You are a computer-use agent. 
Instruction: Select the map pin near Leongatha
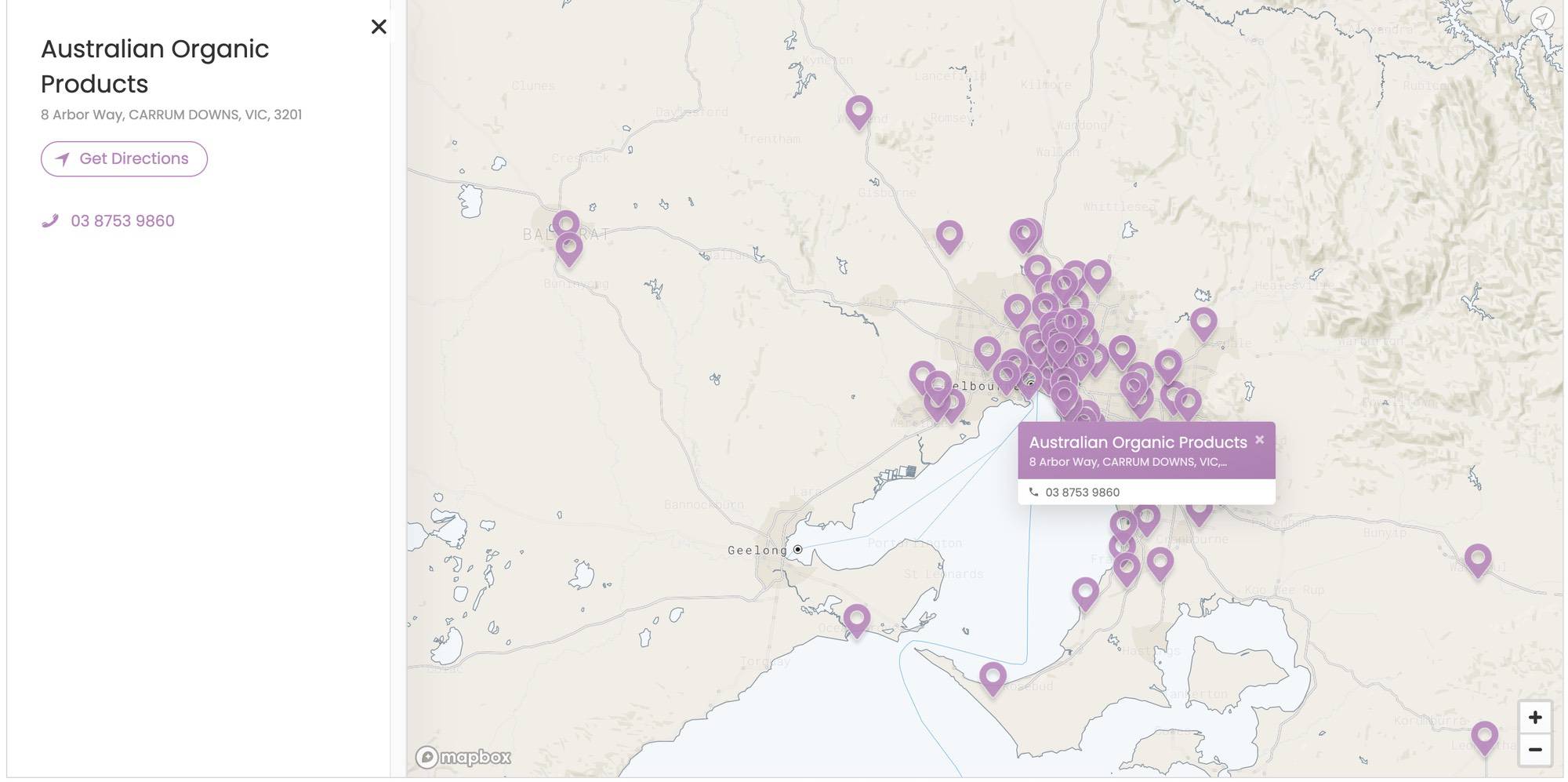pyautogui.click(x=1484, y=737)
